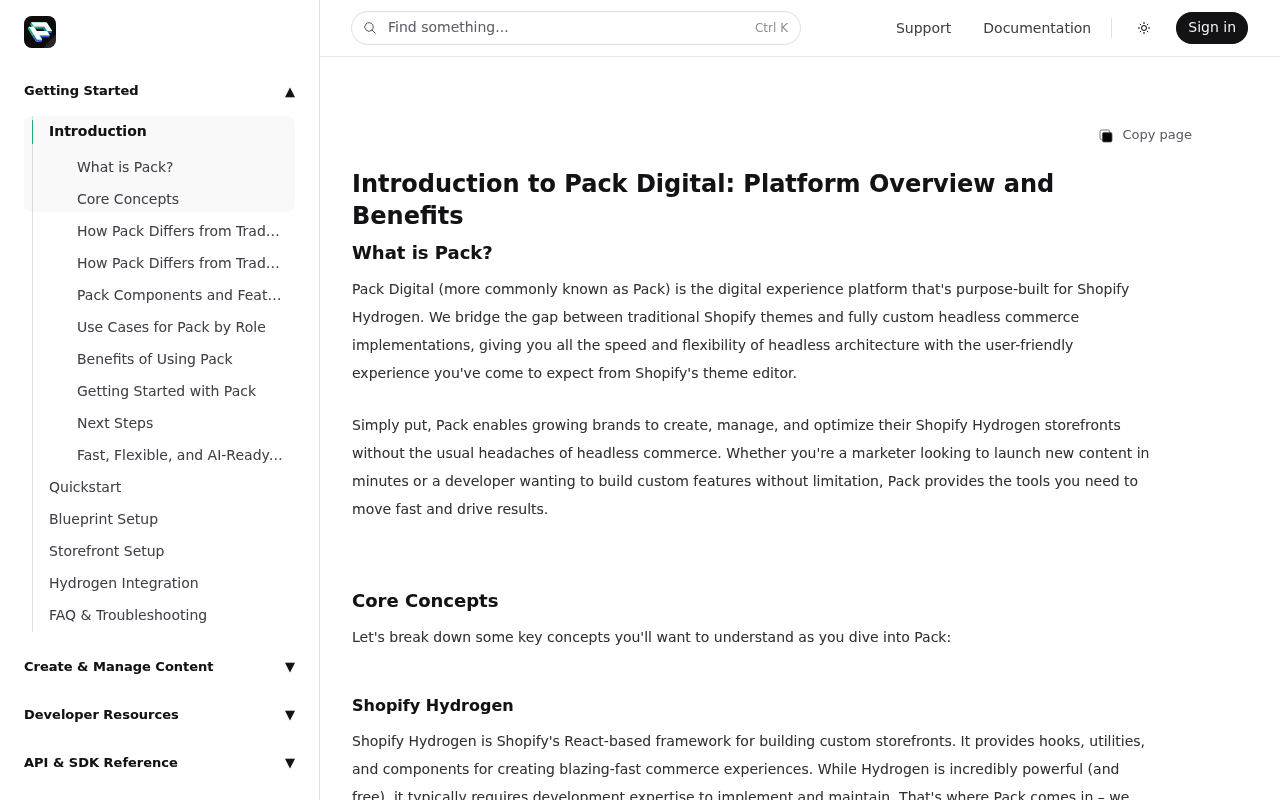Go to Next Steps sidebar link
Image resolution: width=1280 pixels, height=800 pixels.
click(x=115, y=423)
